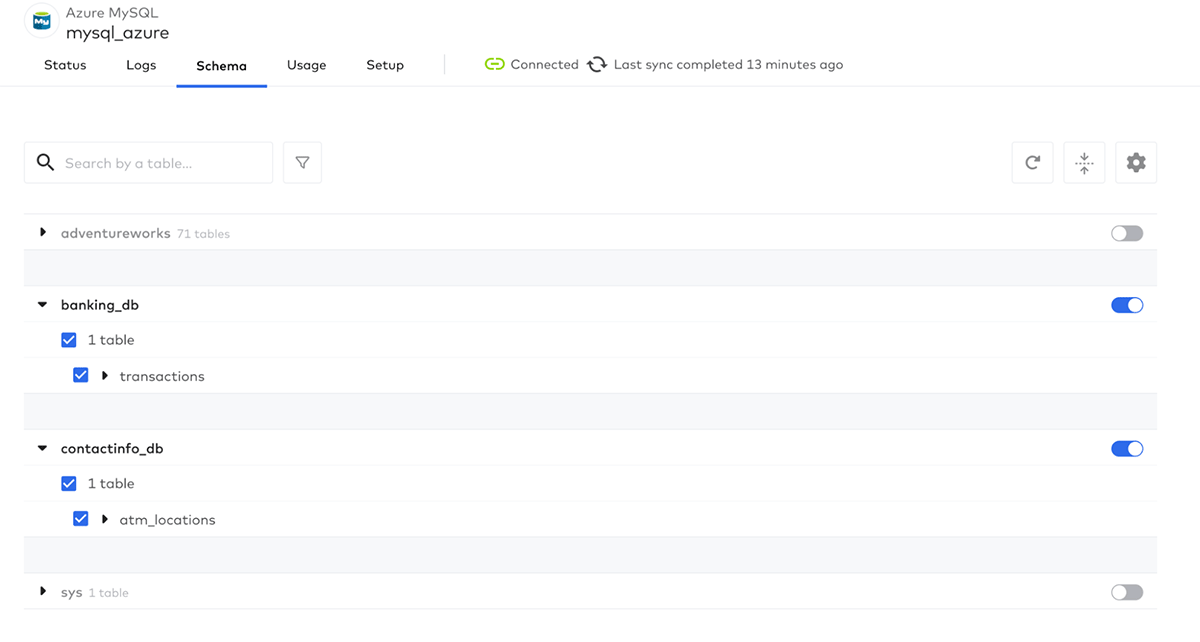
Task: Click the Azure MySQL connector logo icon
Action: pyautogui.click(x=41, y=21)
